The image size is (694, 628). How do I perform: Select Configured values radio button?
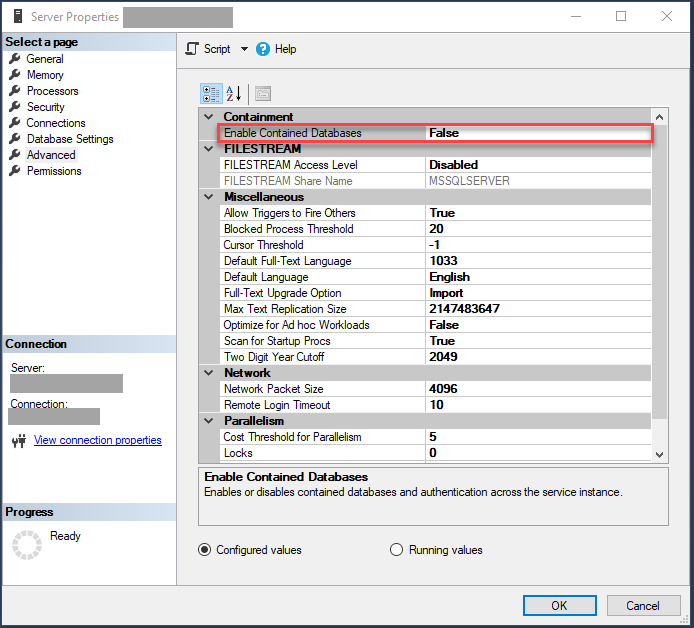[204, 550]
